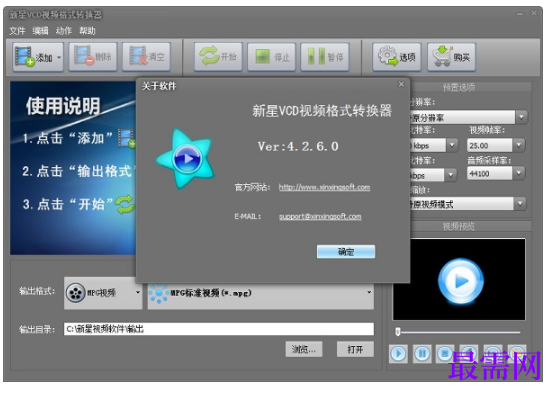Click the 使用说明 instructions banner
The image size is (560, 397).
[x=73, y=168]
